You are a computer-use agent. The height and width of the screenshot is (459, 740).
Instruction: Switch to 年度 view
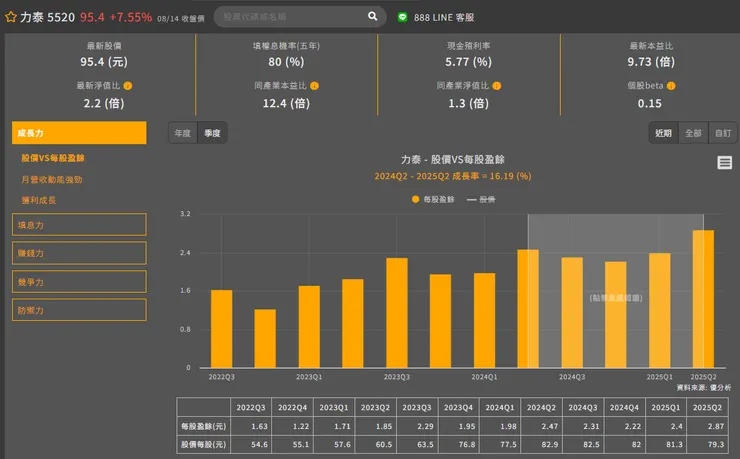click(x=183, y=133)
